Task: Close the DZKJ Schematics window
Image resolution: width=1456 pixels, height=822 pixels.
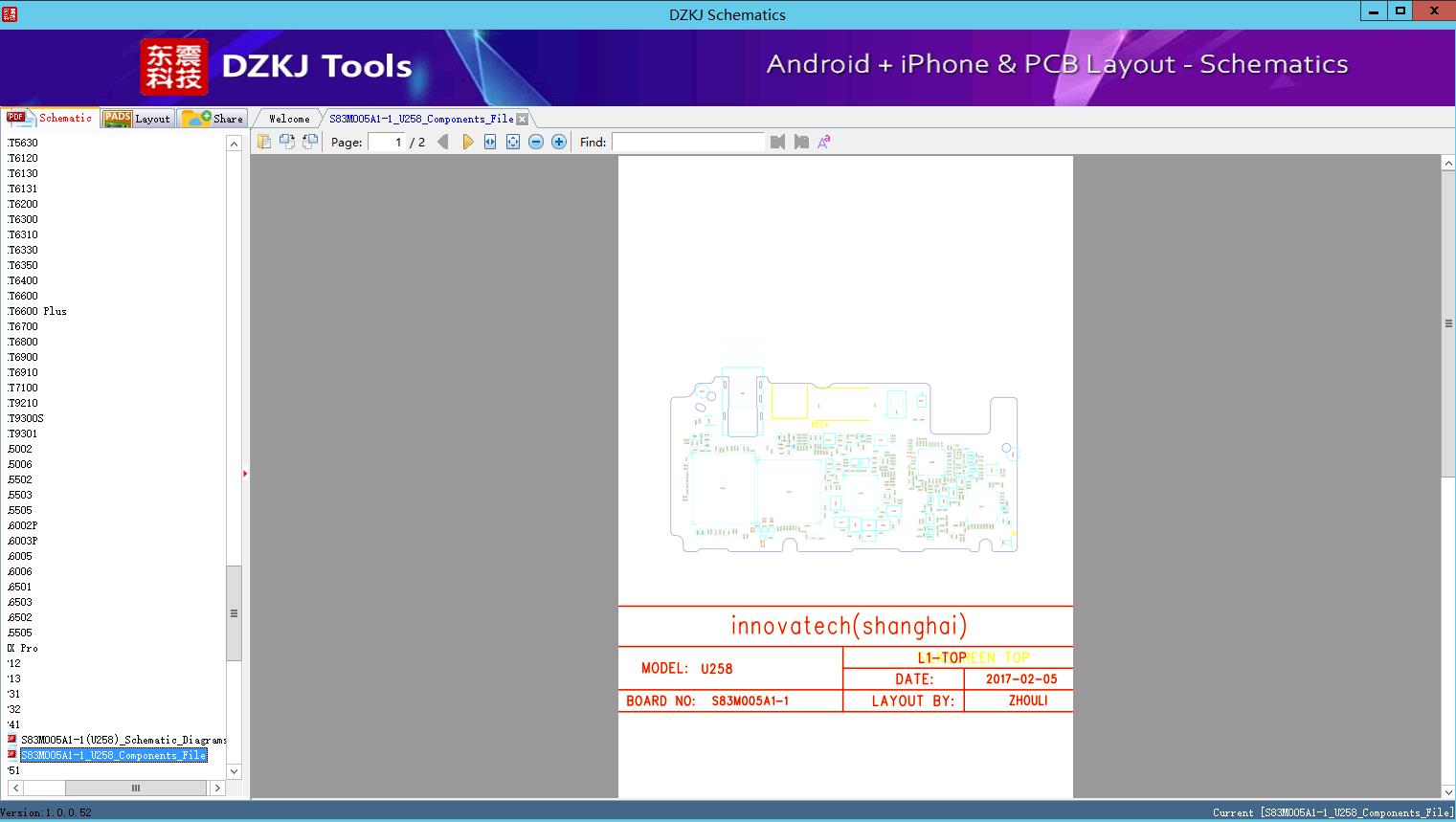Action: [x=1434, y=11]
